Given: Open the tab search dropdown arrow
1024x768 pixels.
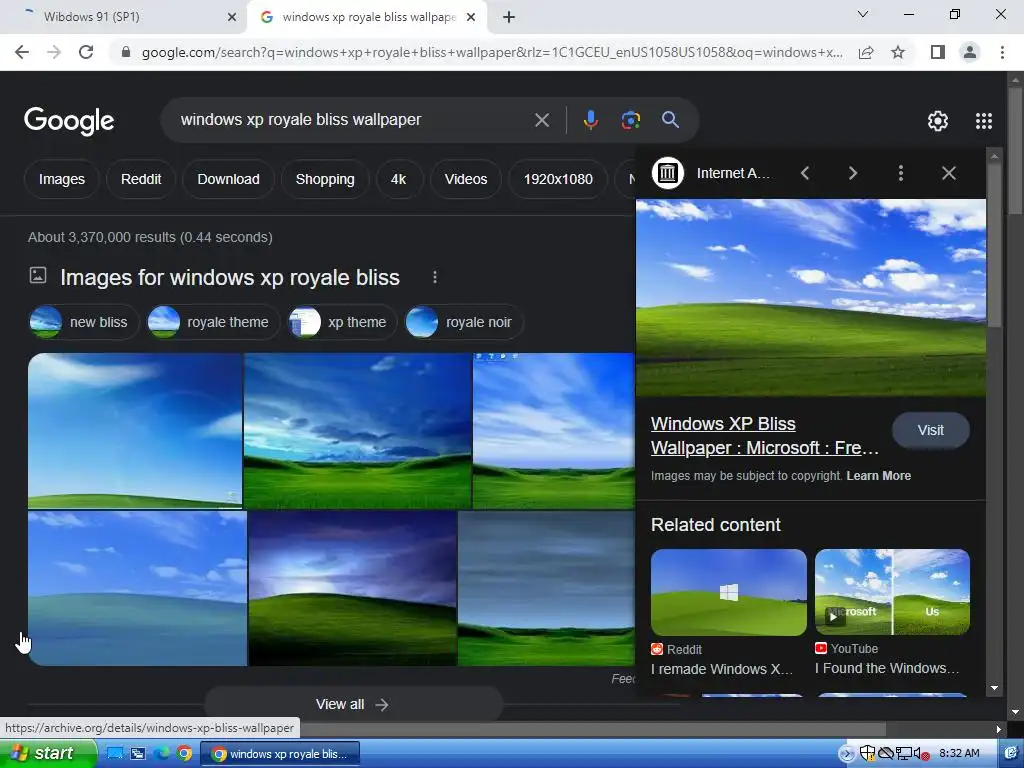Looking at the screenshot, I should (863, 14).
